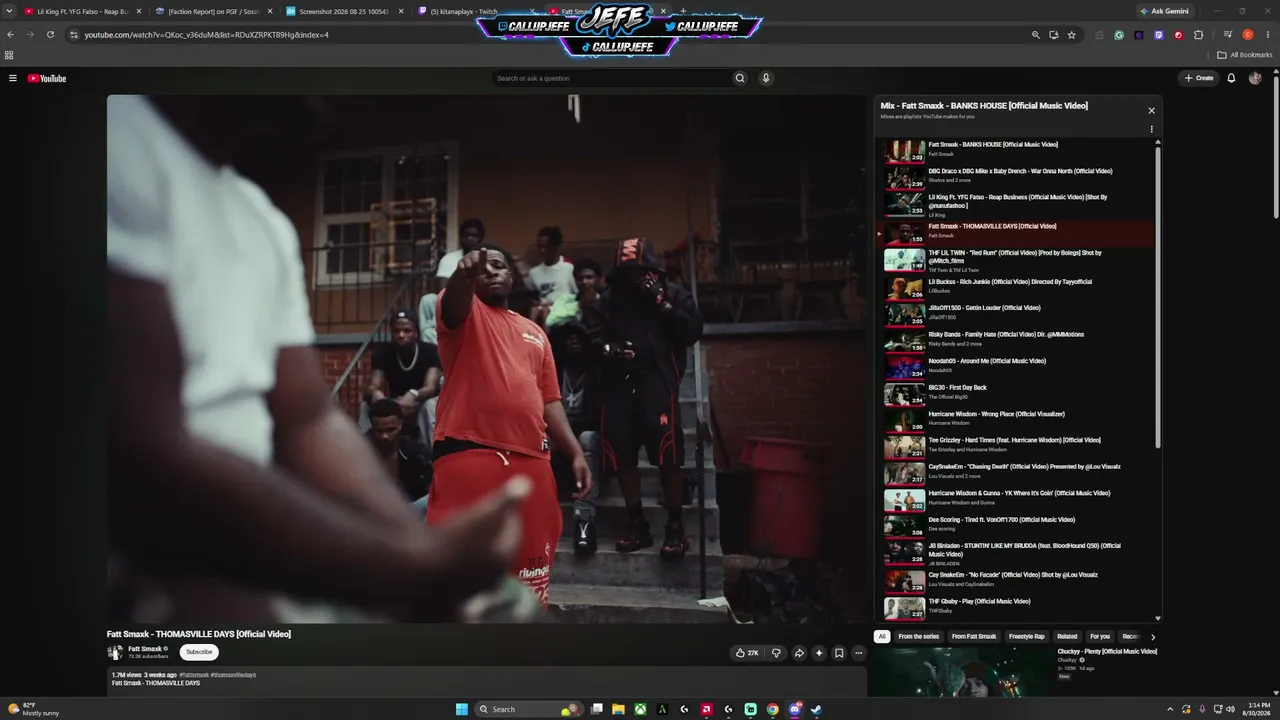Open Xbox app from the taskbar
Image resolution: width=1280 pixels, height=720 pixels.
640,709
